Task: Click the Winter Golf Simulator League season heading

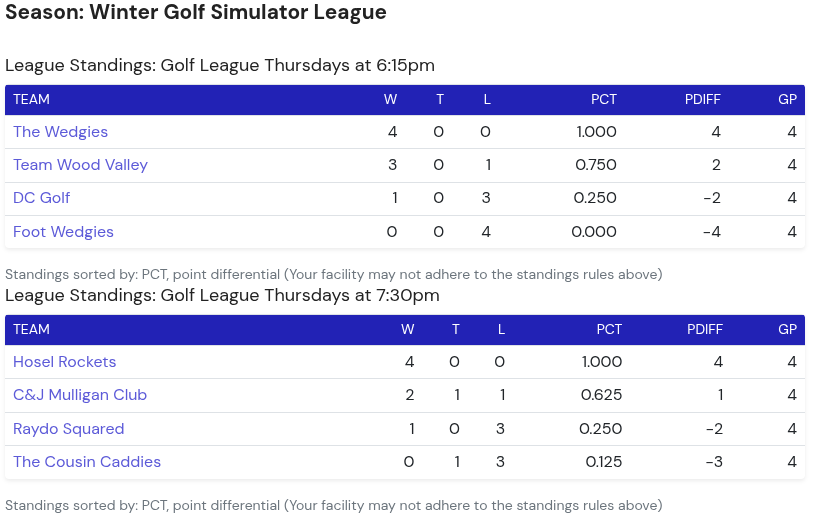Action: click(x=196, y=13)
